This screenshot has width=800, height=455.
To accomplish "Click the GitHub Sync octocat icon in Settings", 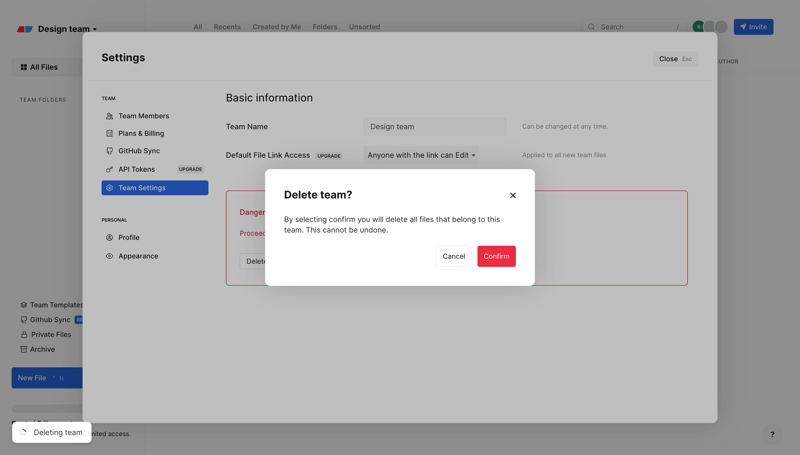I will [109, 150].
